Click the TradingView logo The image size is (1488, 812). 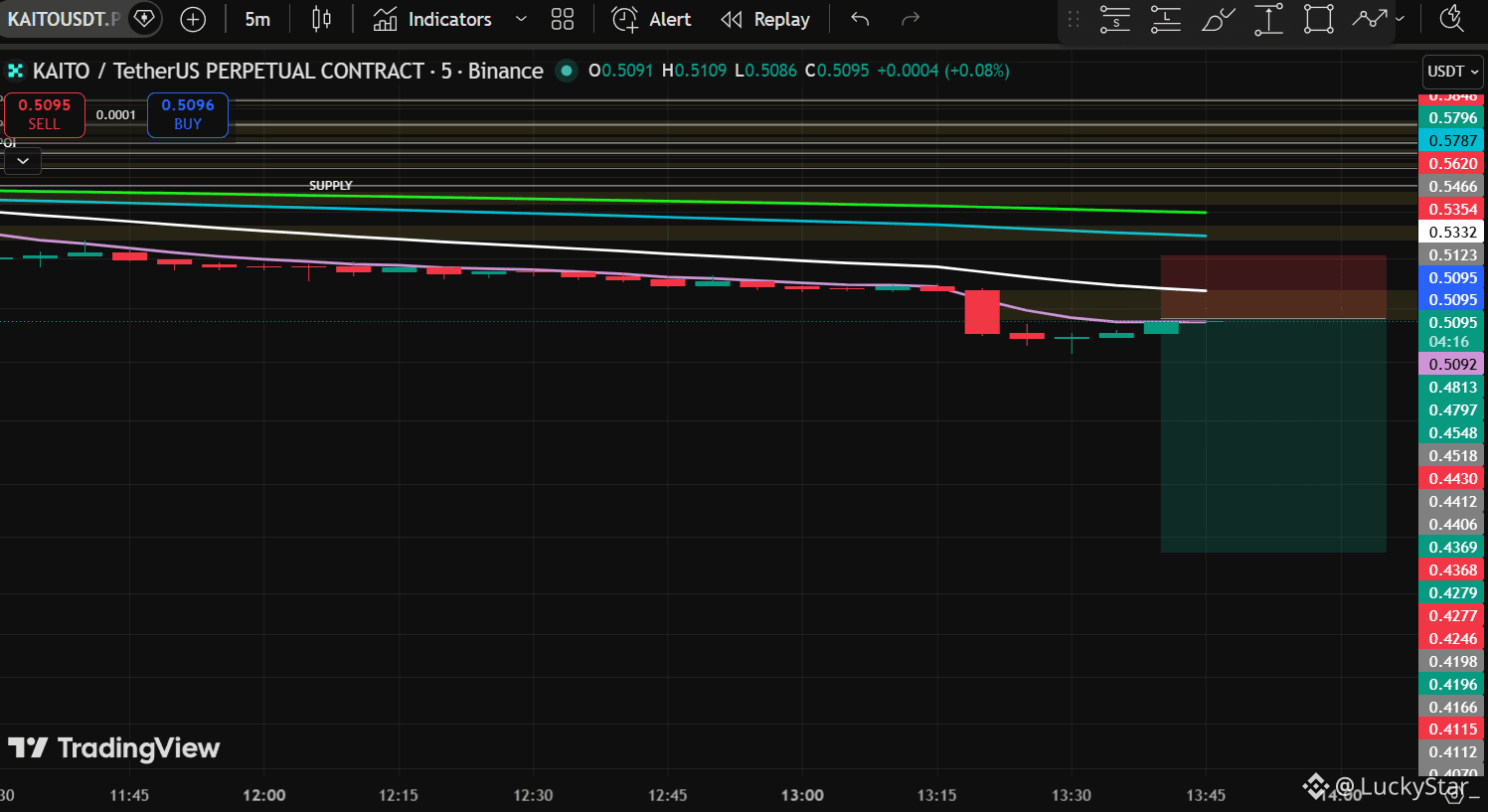pos(113,748)
